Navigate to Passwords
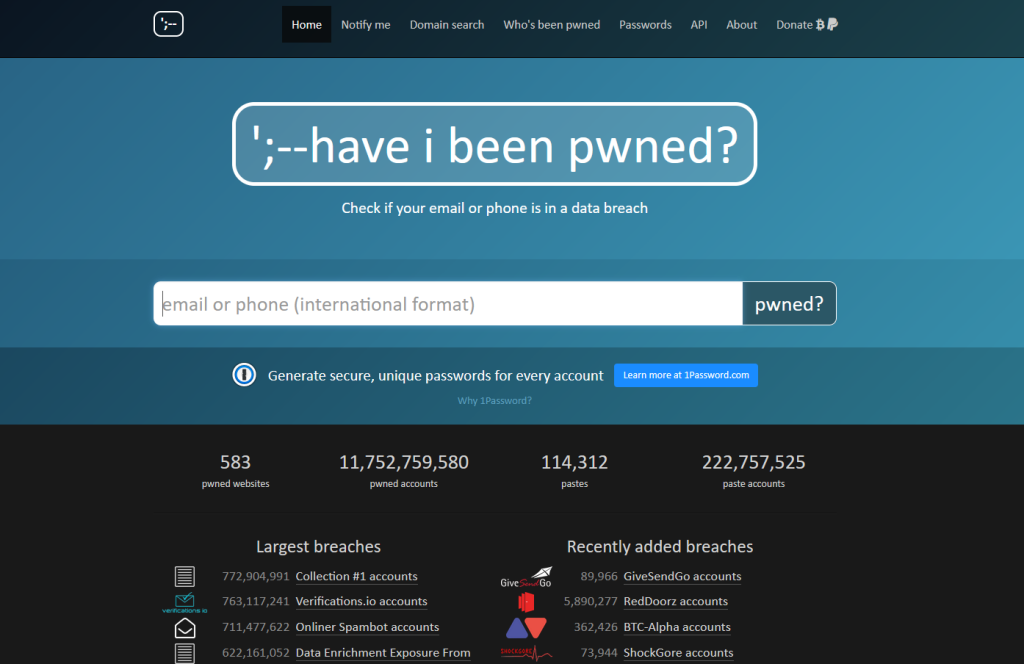 coord(645,25)
